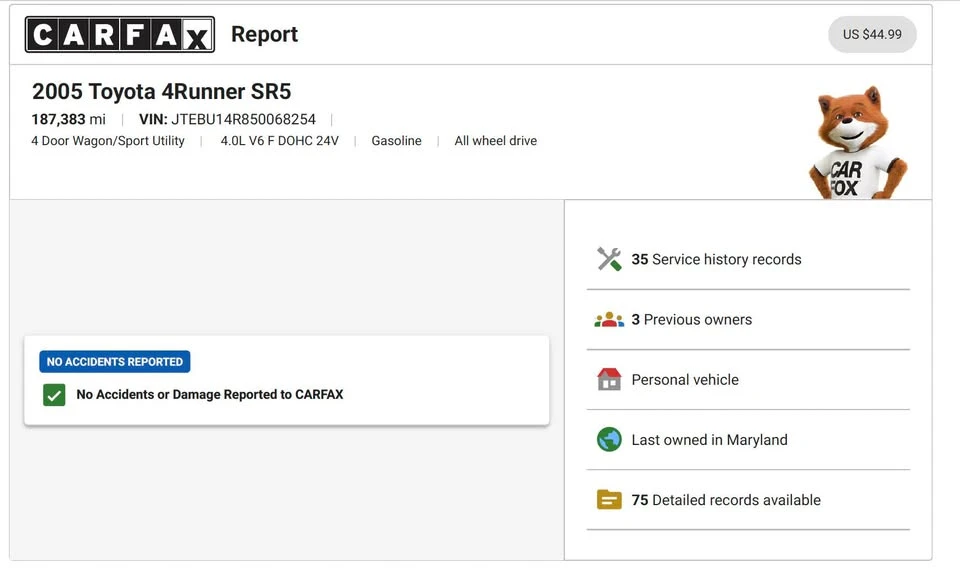Image resolution: width=960 pixels, height=576 pixels.
Task: Click '4 Door Wagon/Sport Utility' text
Action: (108, 141)
